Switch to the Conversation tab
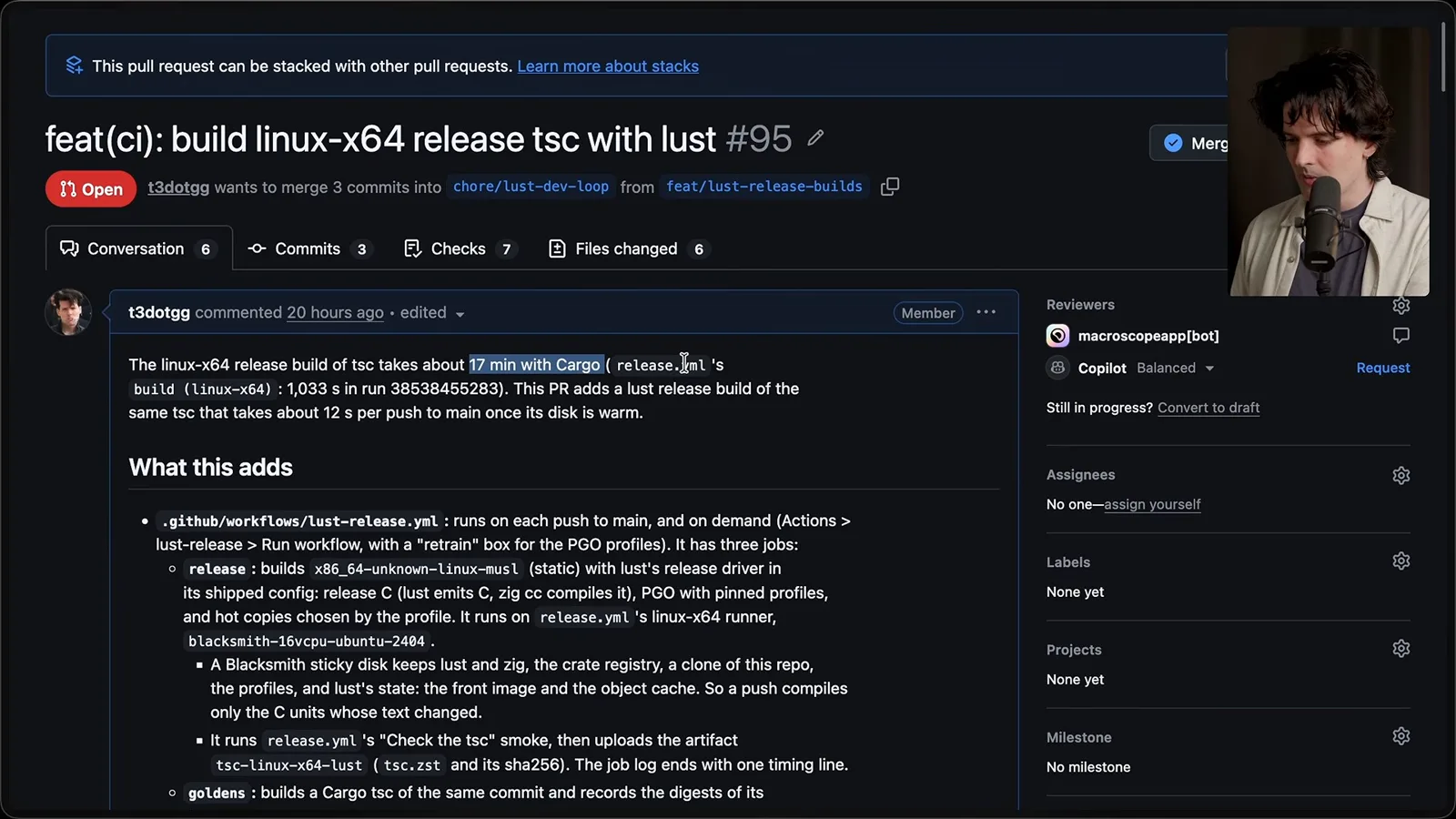The width and height of the screenshot is (1456, 819). (x=138, y=248)
